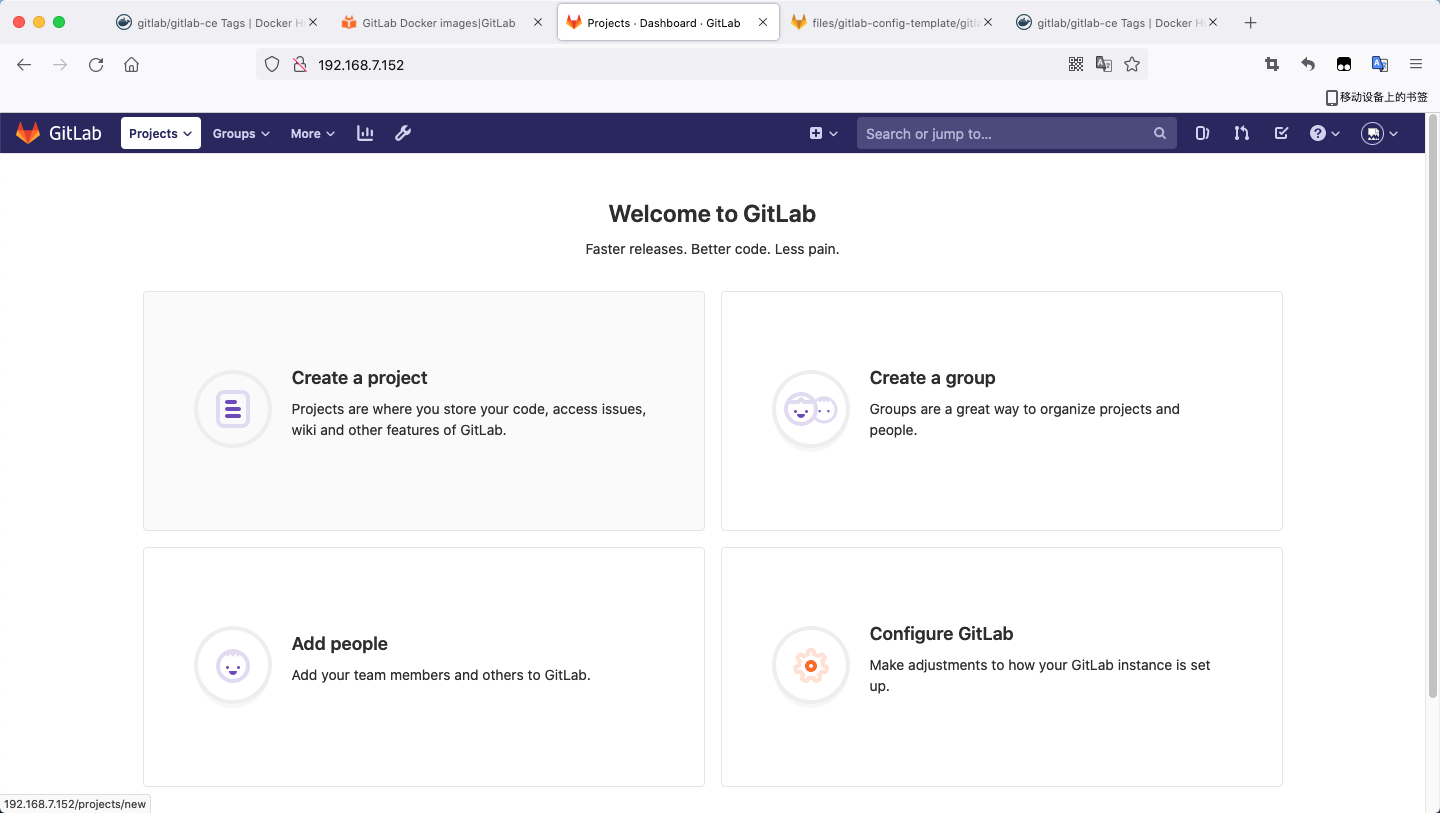1440x813 pixels.
Task: Click the GitLab fox logo
Action: pyautogui.click(x=28, y=133)
